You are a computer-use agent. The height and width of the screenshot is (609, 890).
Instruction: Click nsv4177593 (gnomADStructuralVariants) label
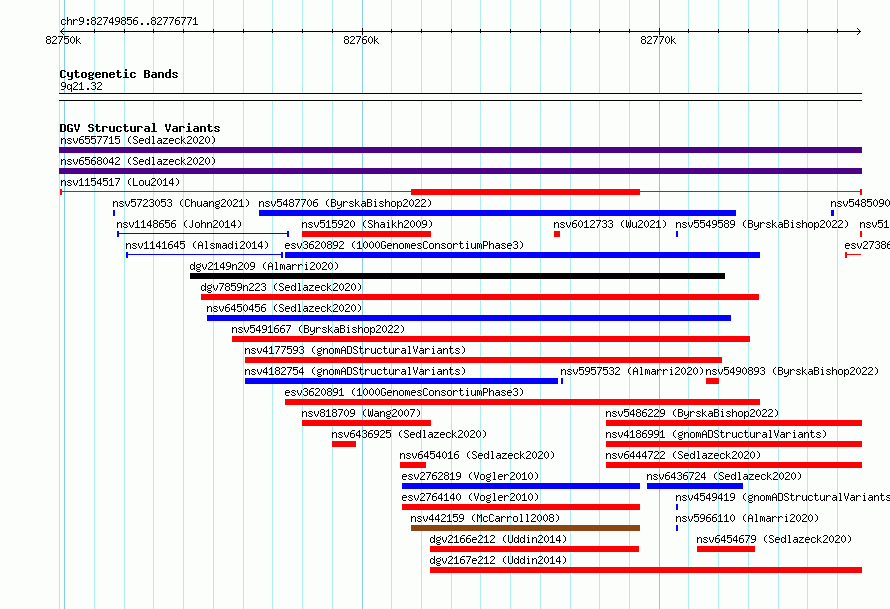(x=355, y=350)
